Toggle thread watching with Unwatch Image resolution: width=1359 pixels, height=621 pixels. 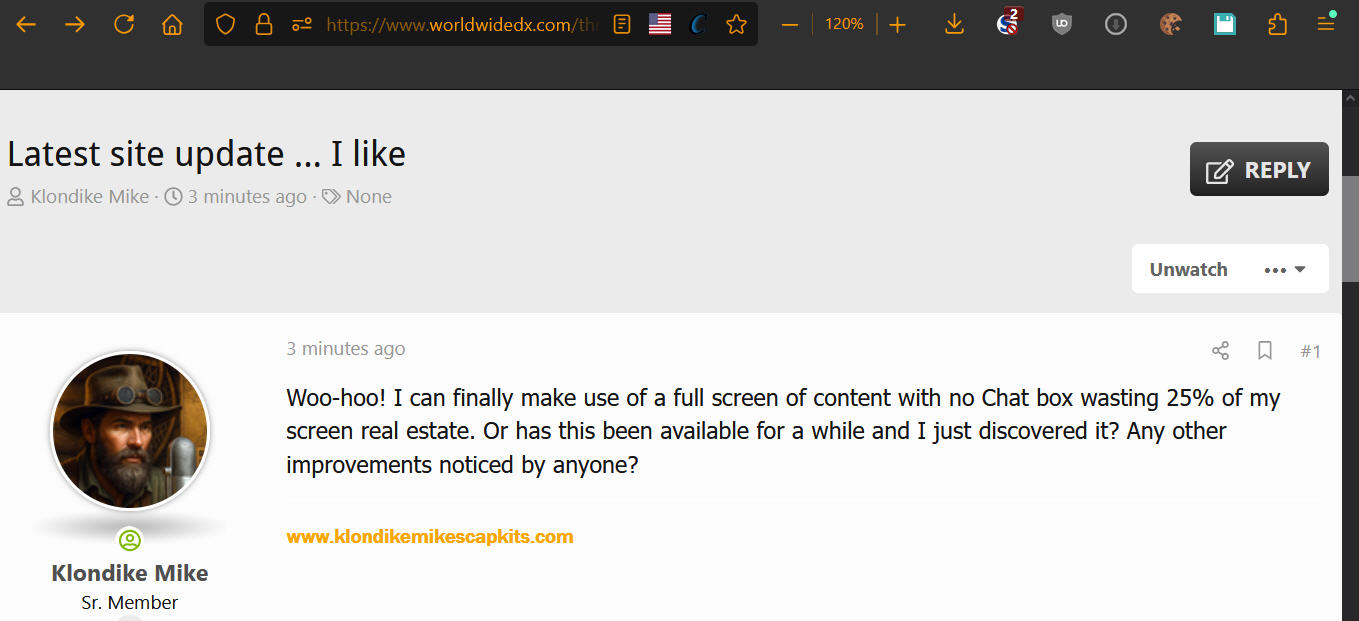[1188, 269]
